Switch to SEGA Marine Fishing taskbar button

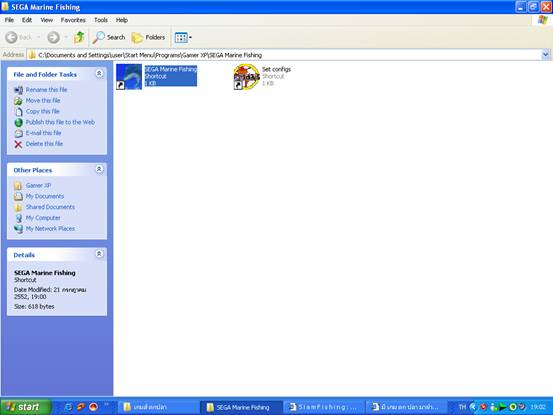[x=242, y=407]
